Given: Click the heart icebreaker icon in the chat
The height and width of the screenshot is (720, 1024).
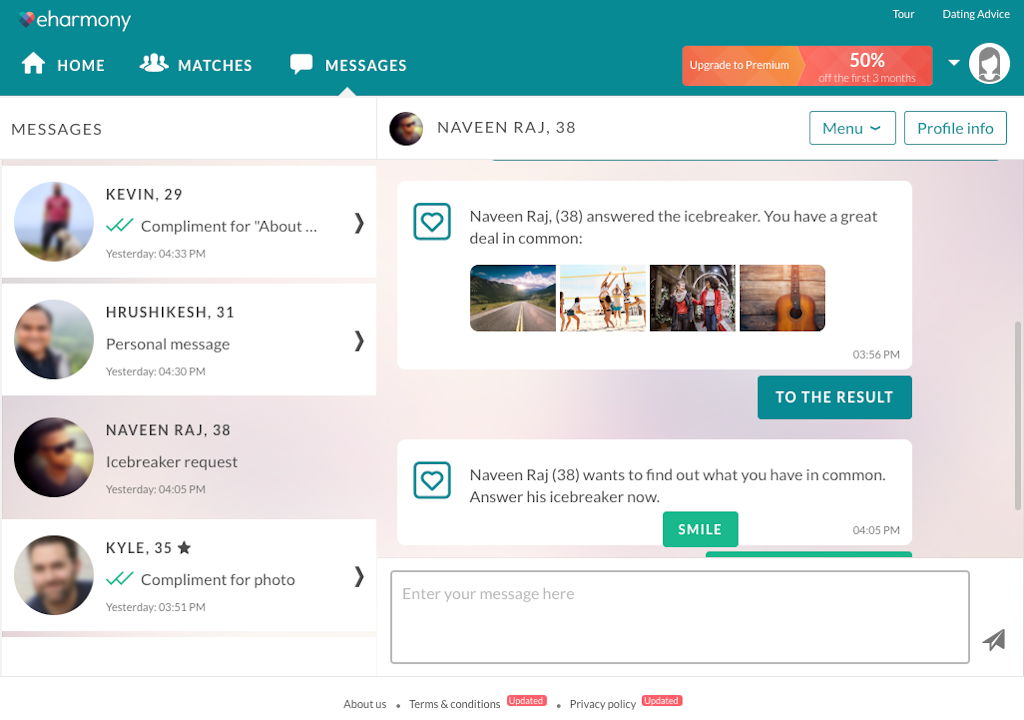Looking at the screenshot, I should (x=432, y=221).
